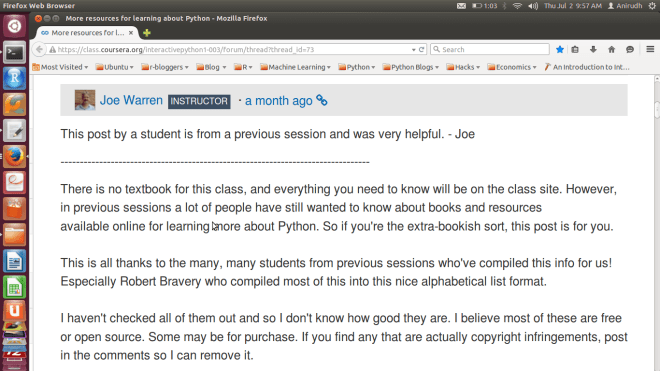Expand r-bloggers bookmarks folder
660x371 pixels.
click(x=165, y=67)
